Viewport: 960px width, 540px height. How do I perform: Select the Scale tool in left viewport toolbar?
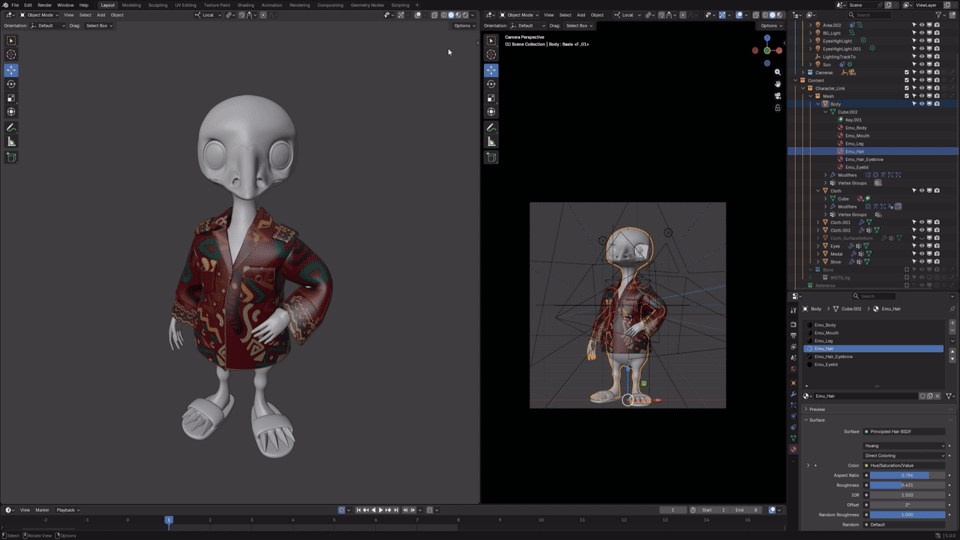click(x=11, y=98)
